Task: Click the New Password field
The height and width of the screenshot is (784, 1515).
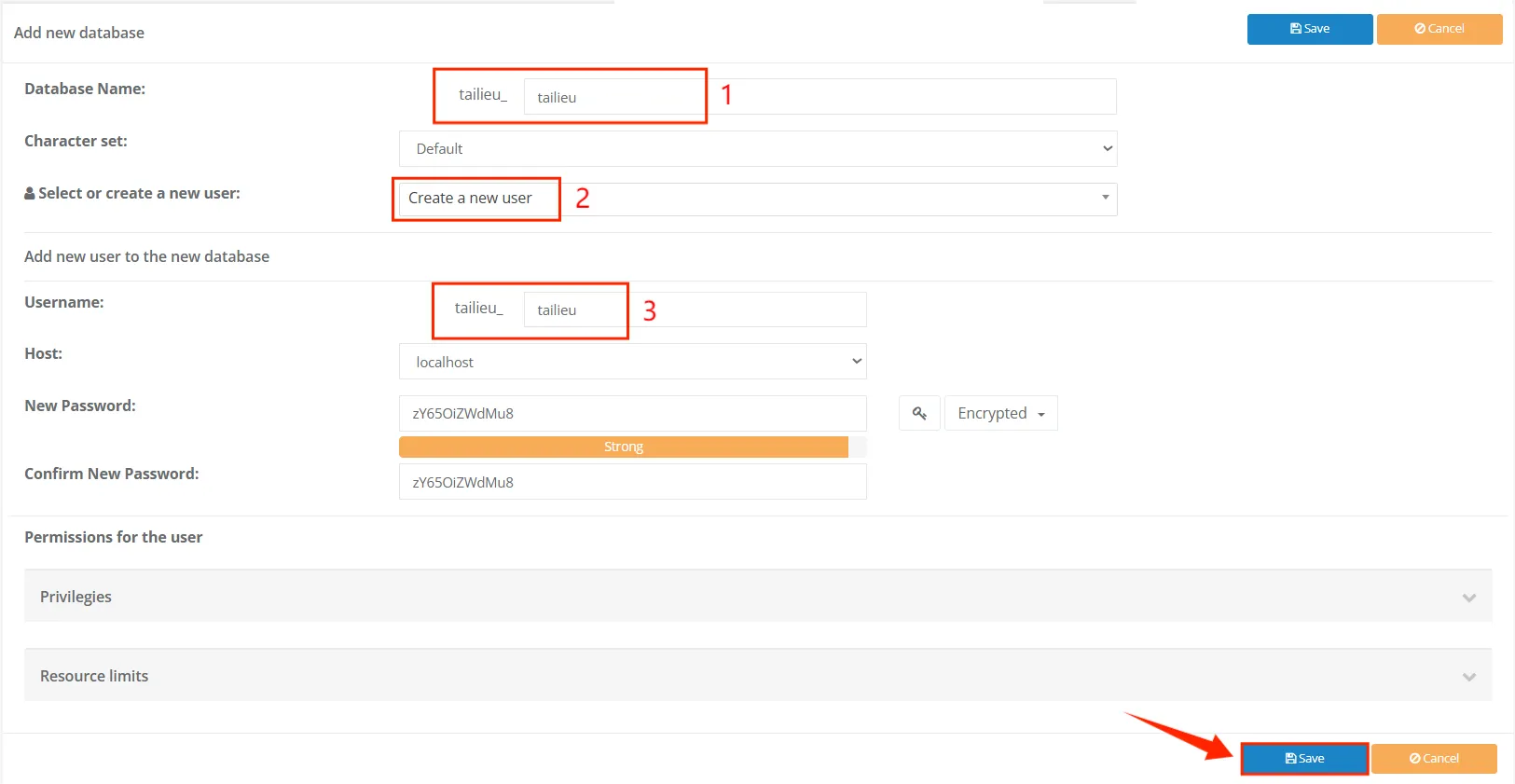Action: coord(633,413)
